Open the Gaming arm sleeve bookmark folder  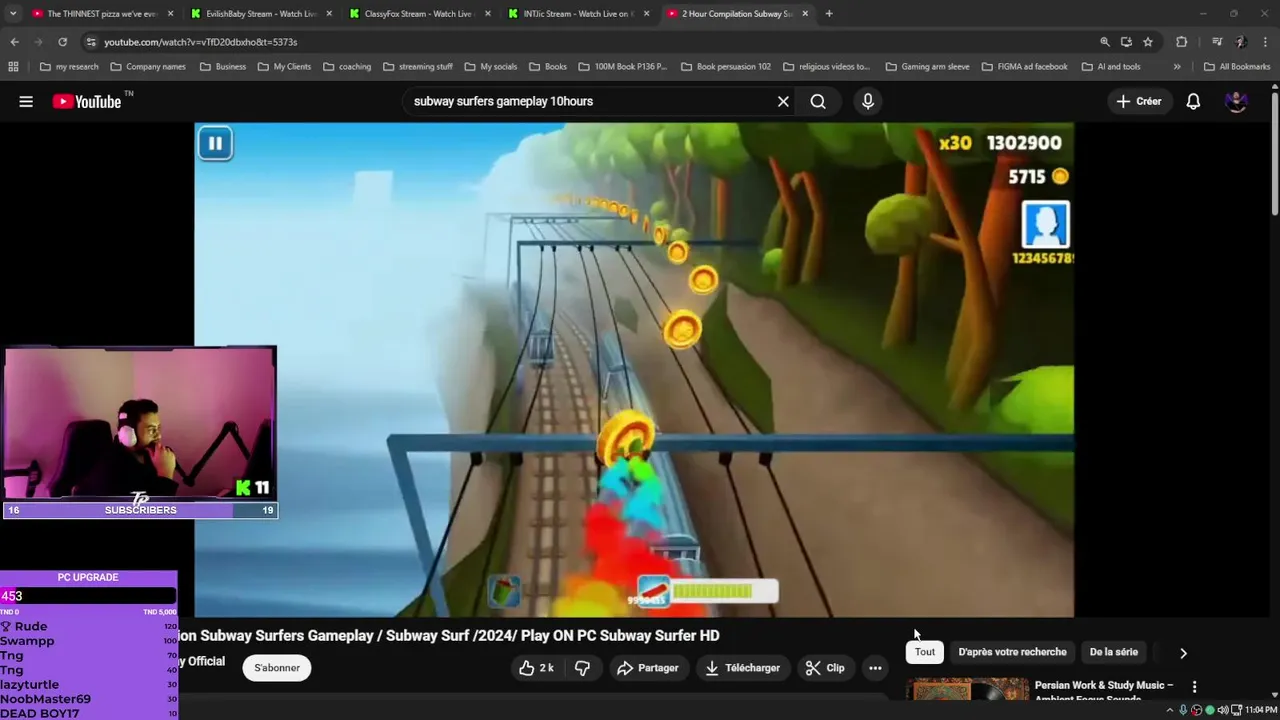click(x=927, y=67)
